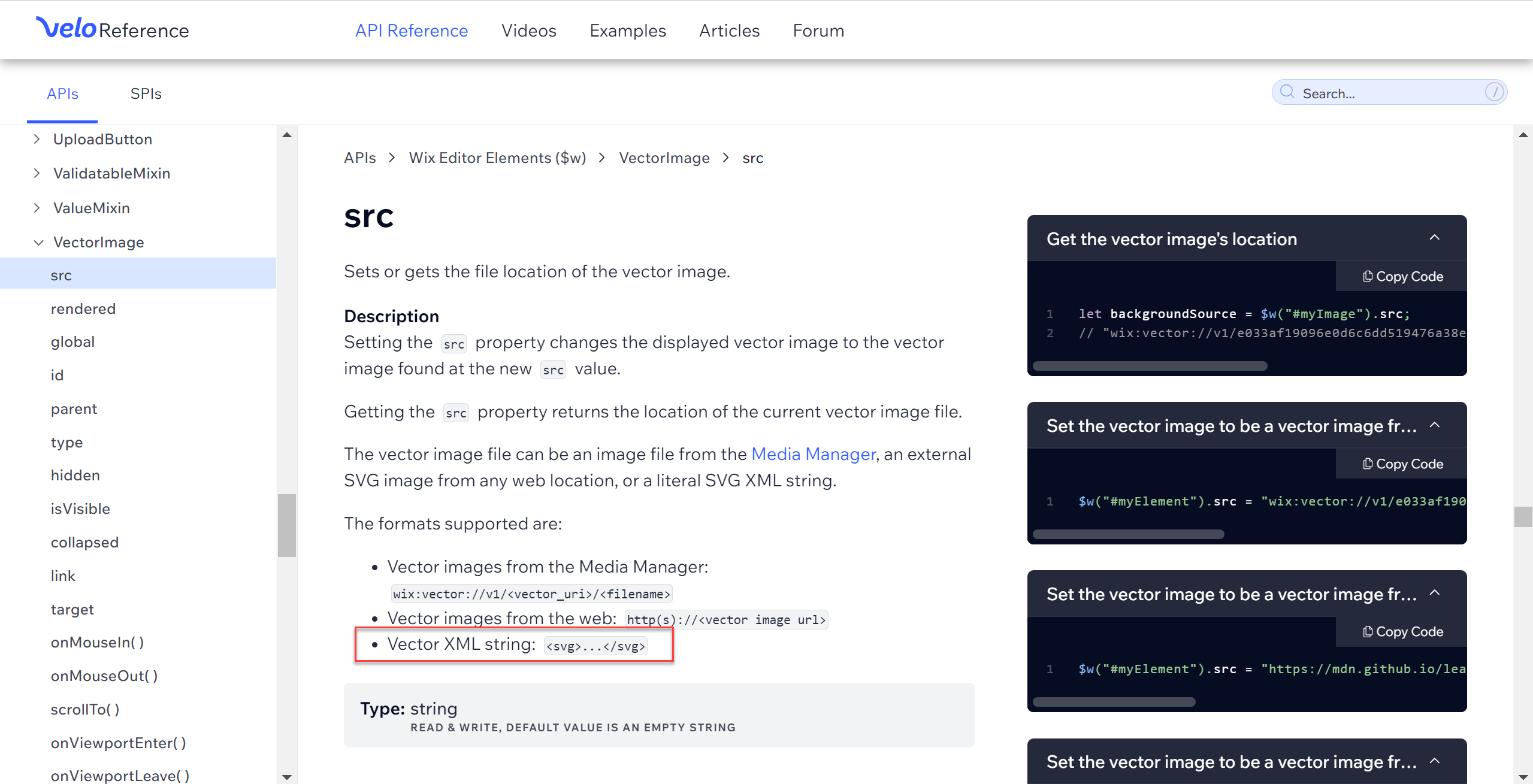The width and height of the screenshot is (1533, 784).
Task: Follow the Media Manager link
Action: (813, 455)
